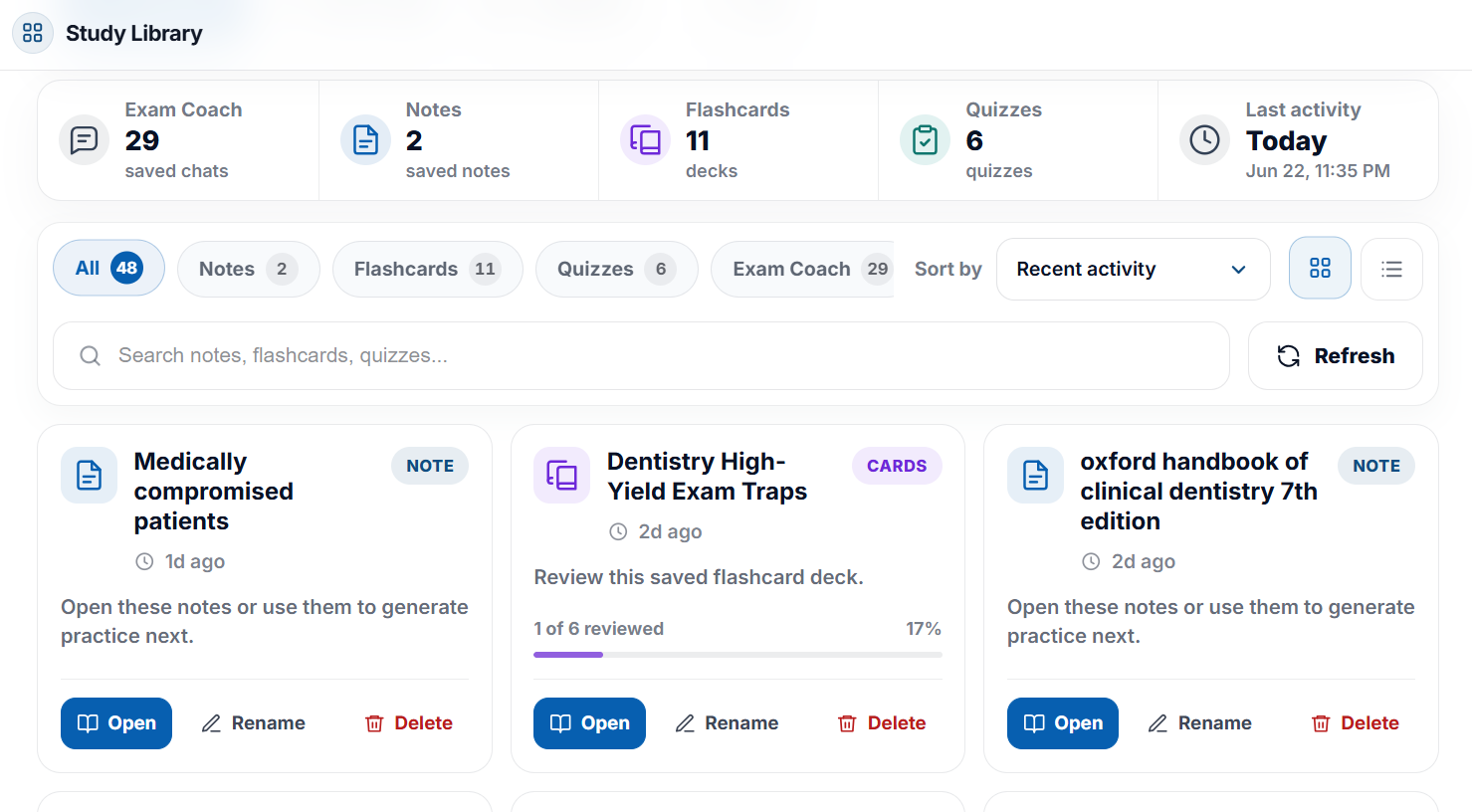
Task: Click the flashcard review progress bar
Action: coord(737,655)
